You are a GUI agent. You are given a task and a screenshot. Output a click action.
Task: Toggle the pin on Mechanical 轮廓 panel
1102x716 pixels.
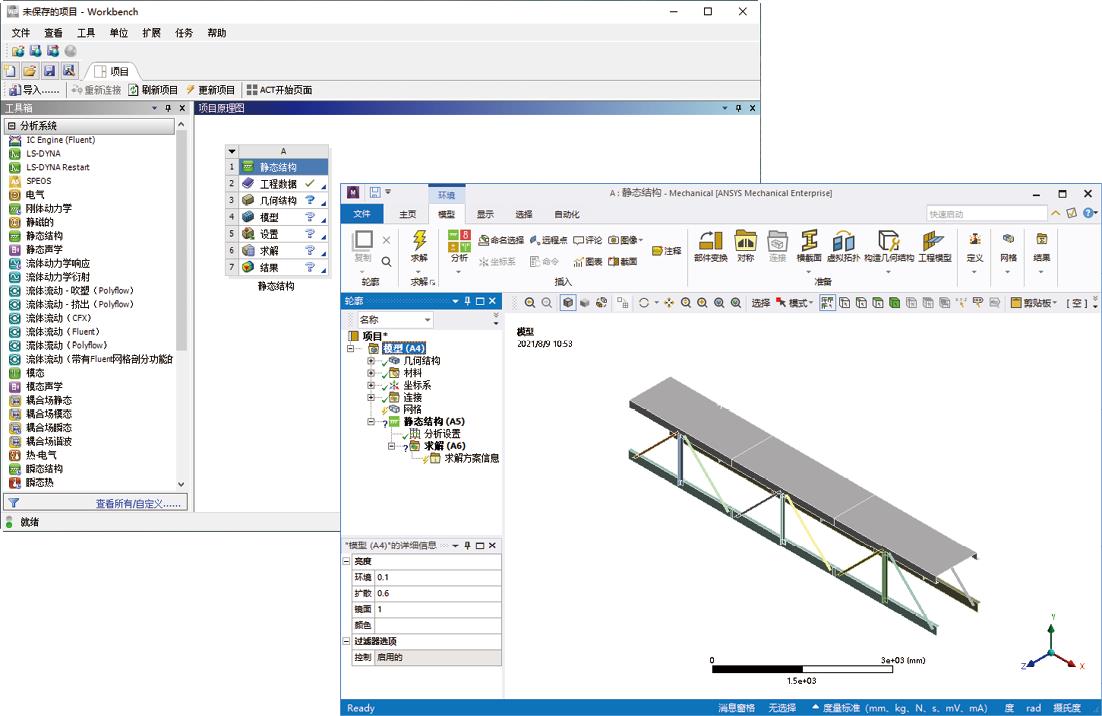(x=467, y=301)
